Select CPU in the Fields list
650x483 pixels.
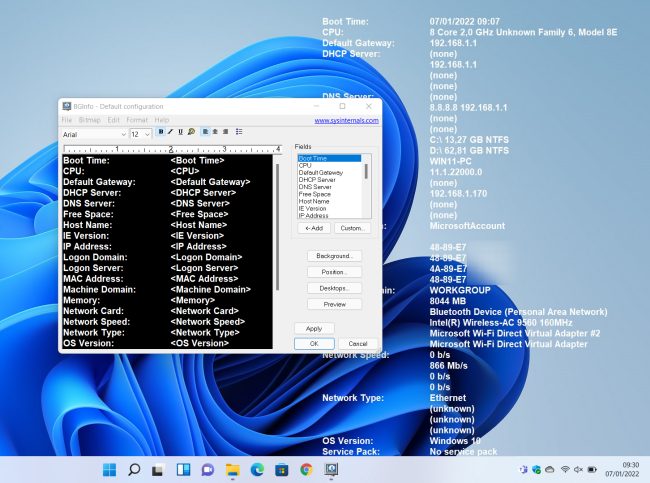click(330, 165)
